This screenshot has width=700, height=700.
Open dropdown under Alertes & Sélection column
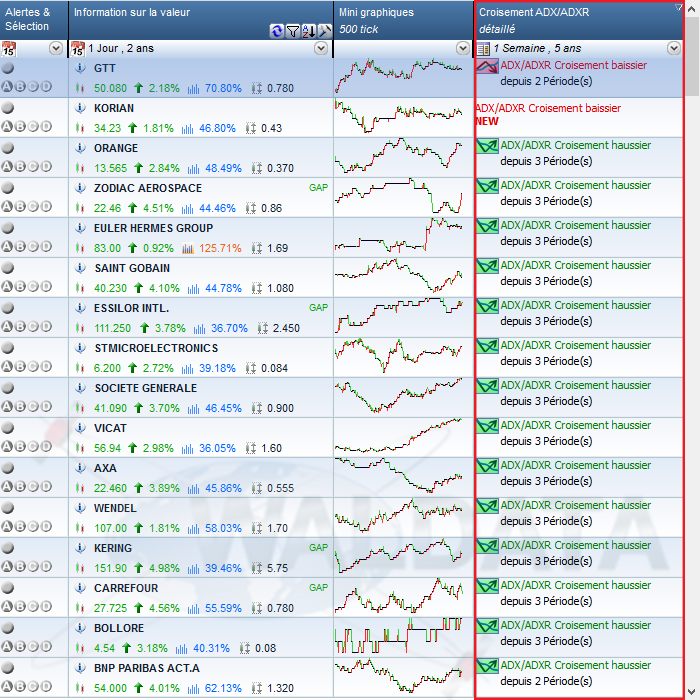[56, 48]
